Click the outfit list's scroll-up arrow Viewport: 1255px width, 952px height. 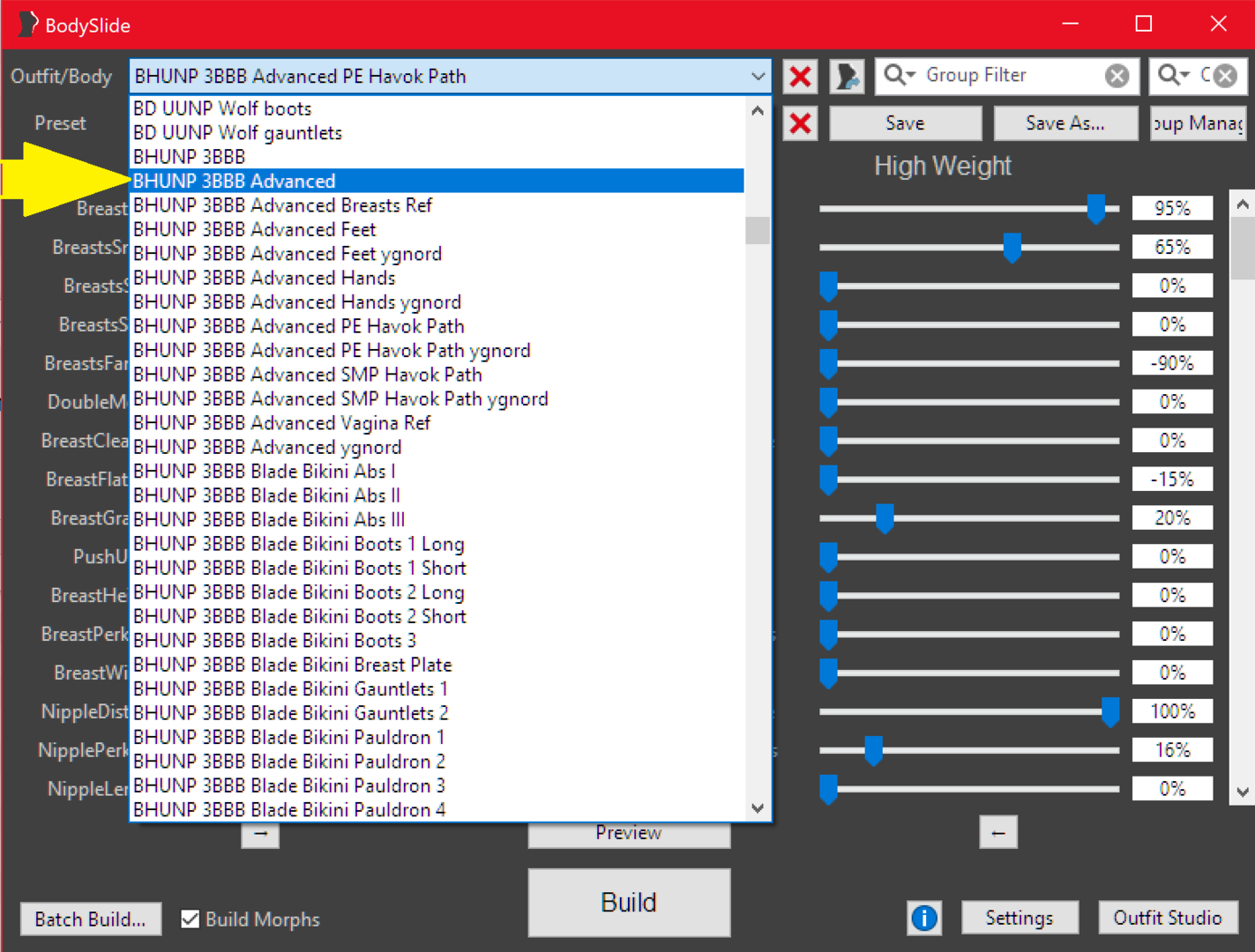click(x=758, y=111)
